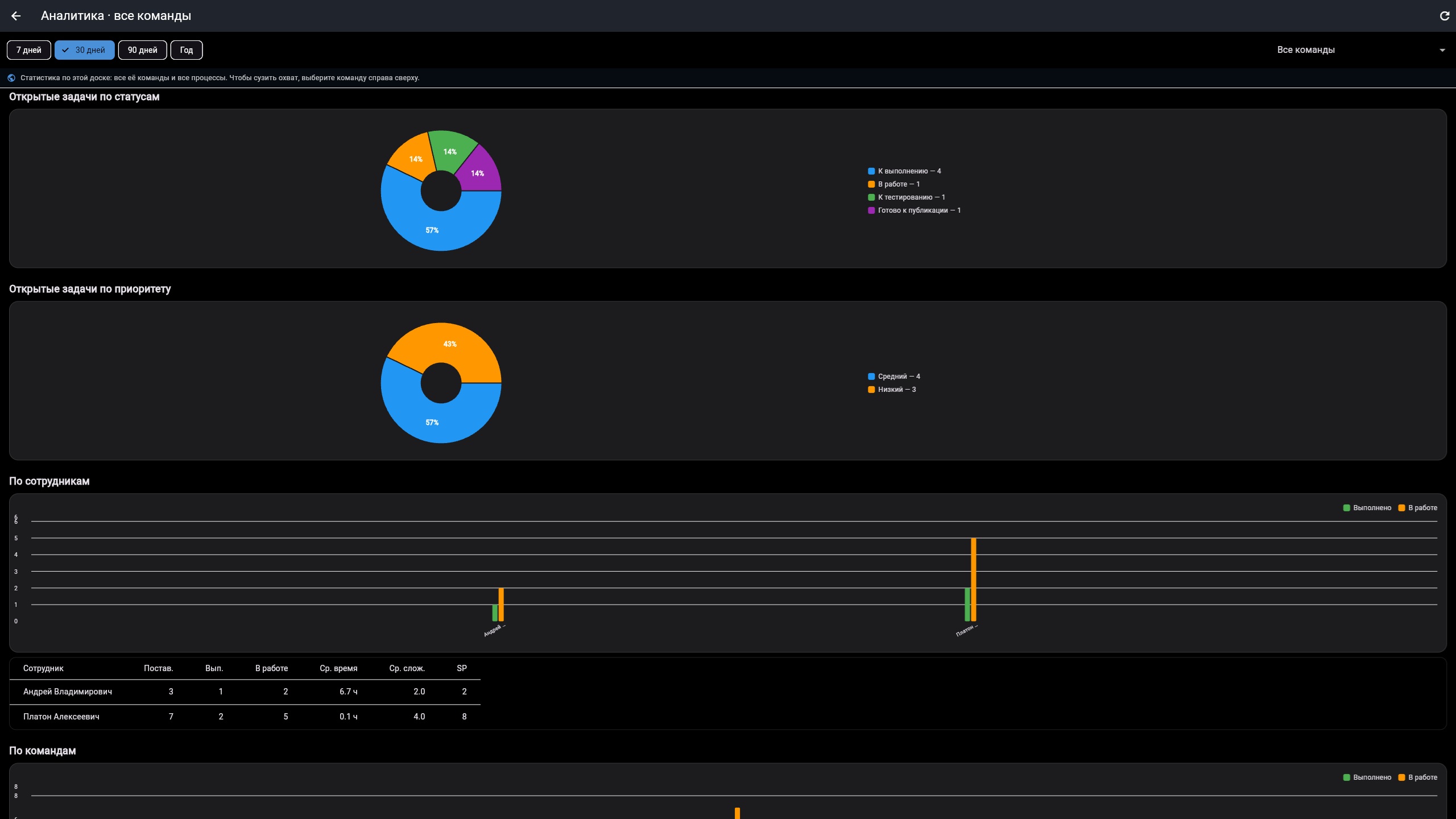Click the По командам section heading

43,751
